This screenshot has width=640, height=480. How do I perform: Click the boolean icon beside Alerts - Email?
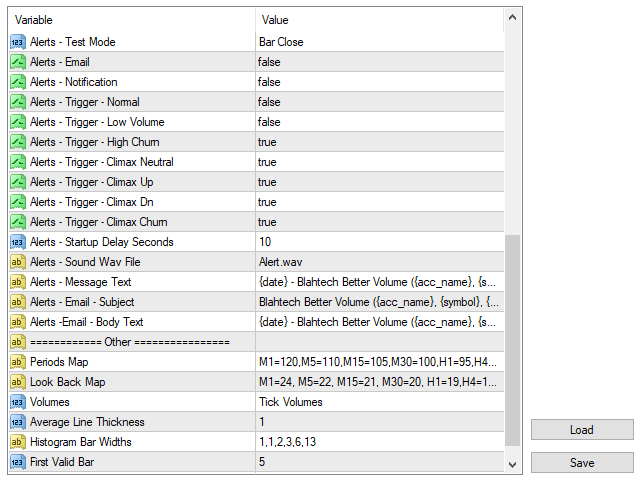pyautogui.click(x=17, y=62)
